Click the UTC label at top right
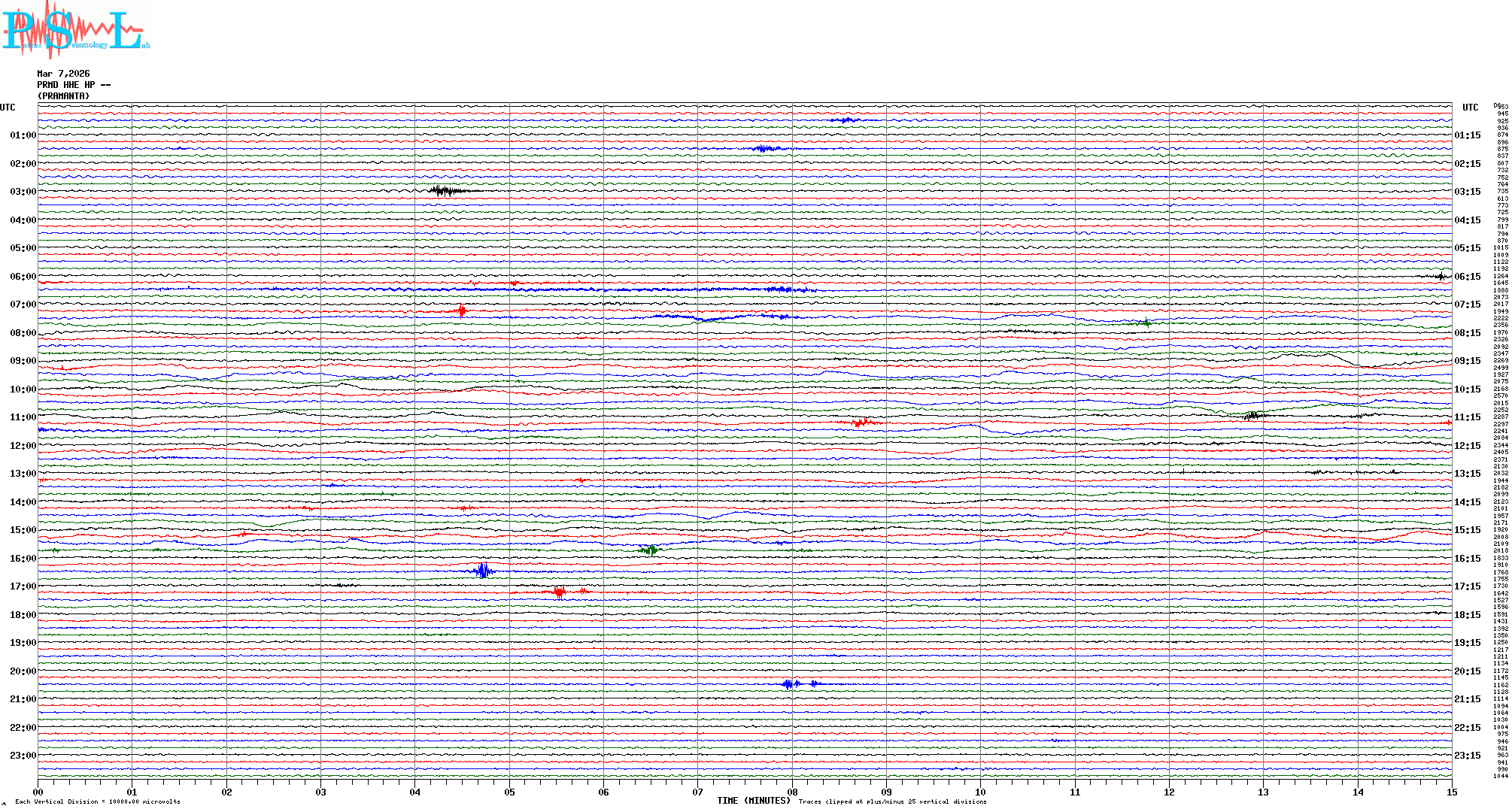Screen dimensions: 1512x812 click(1470, 108)
